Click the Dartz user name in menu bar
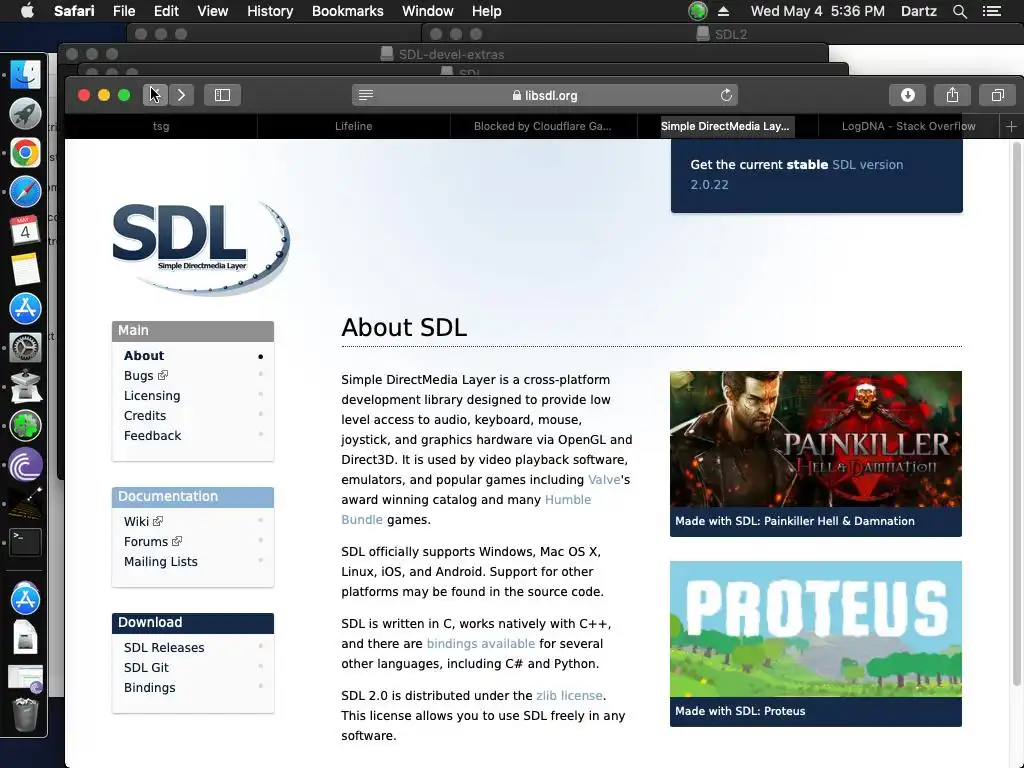The width and height of the screenshot is (1024, 768). coord(918,11)
